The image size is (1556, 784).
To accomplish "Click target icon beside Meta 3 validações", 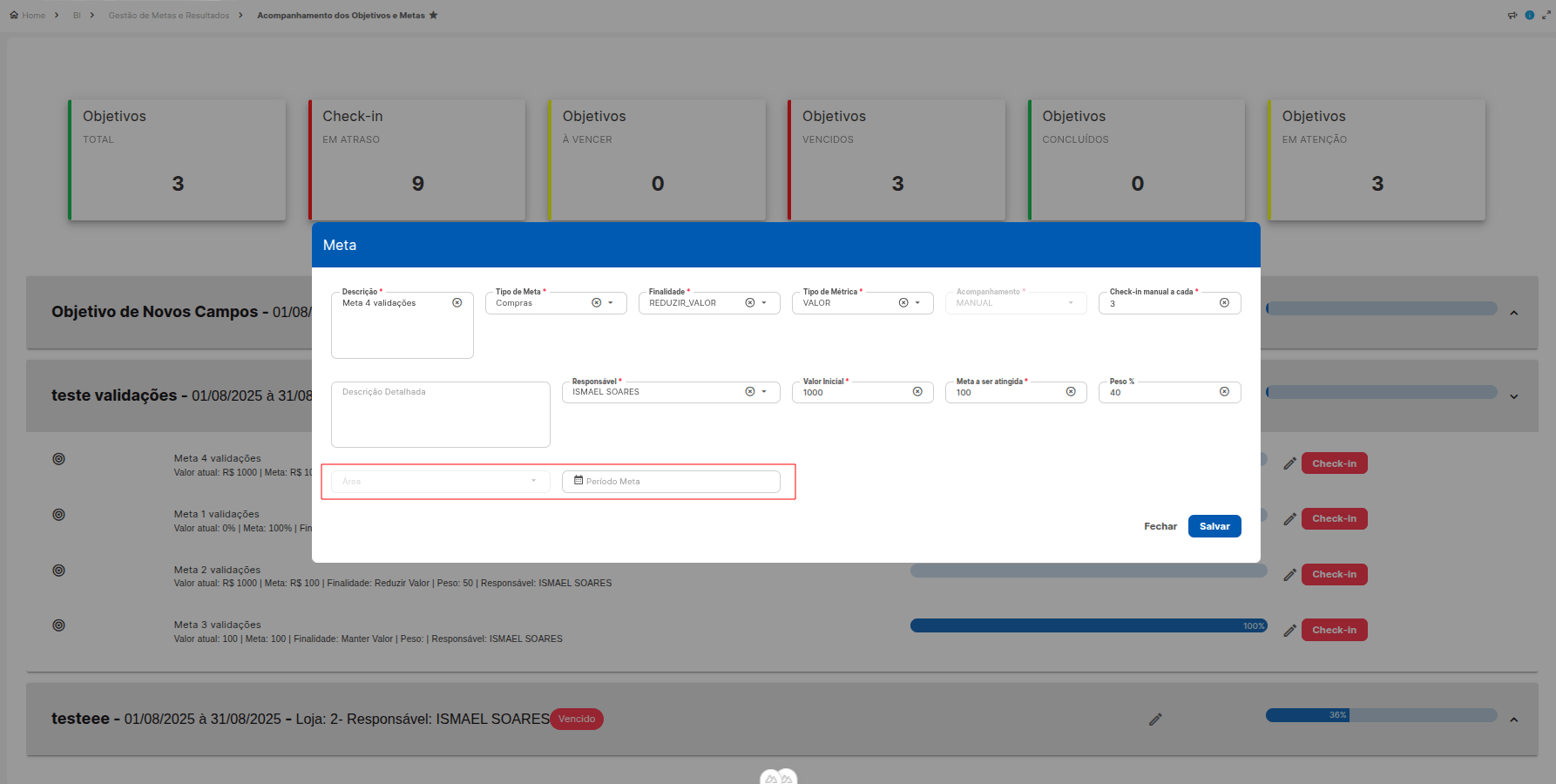I will click(x=59, y=625).
